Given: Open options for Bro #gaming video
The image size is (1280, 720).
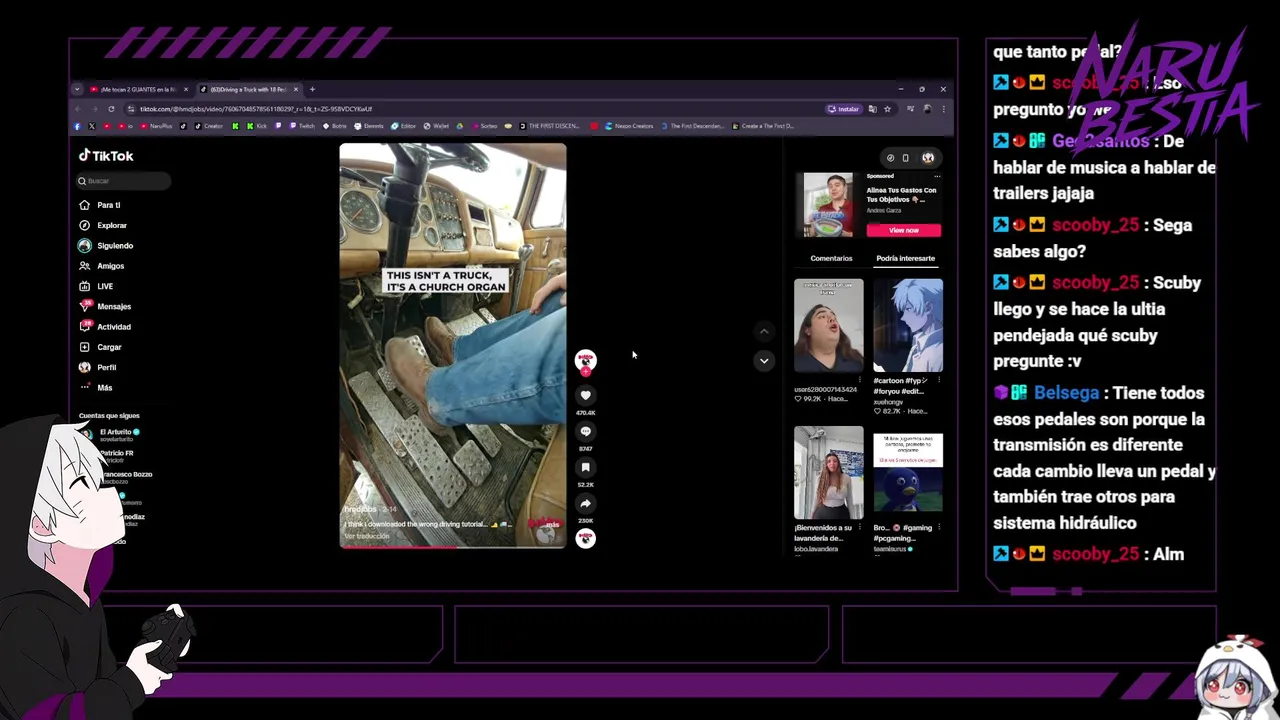Looking at the screenshot, I should pyautogui.click(x=938, y=528).
